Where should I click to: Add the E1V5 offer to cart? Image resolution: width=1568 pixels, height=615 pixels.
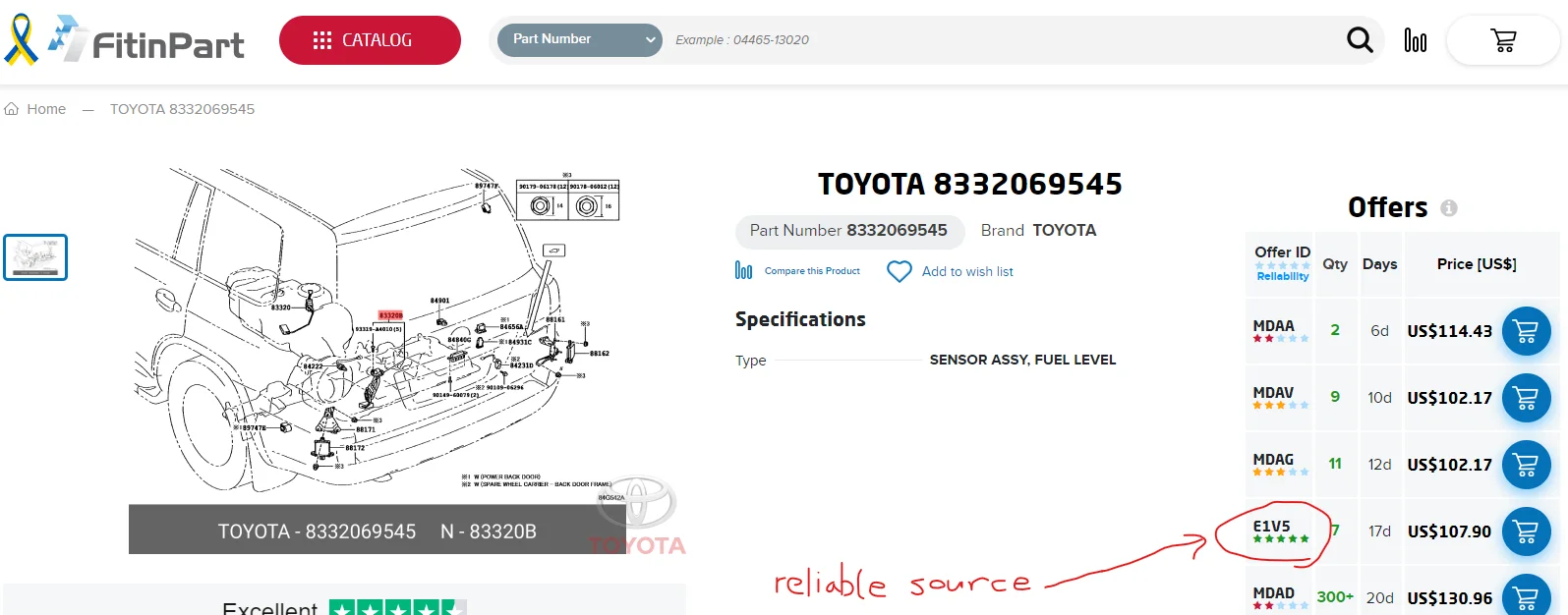1526,531
